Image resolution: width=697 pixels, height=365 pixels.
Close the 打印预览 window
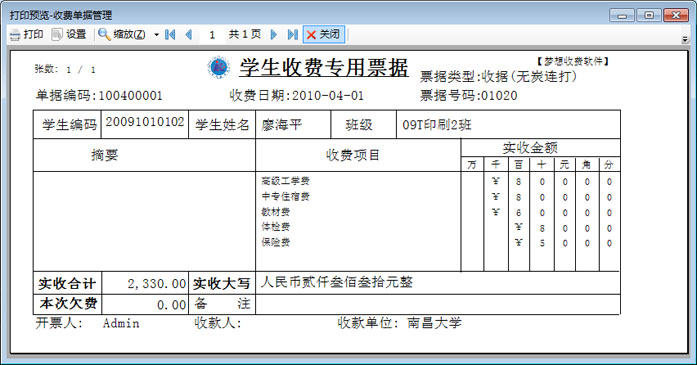(676, 16)
